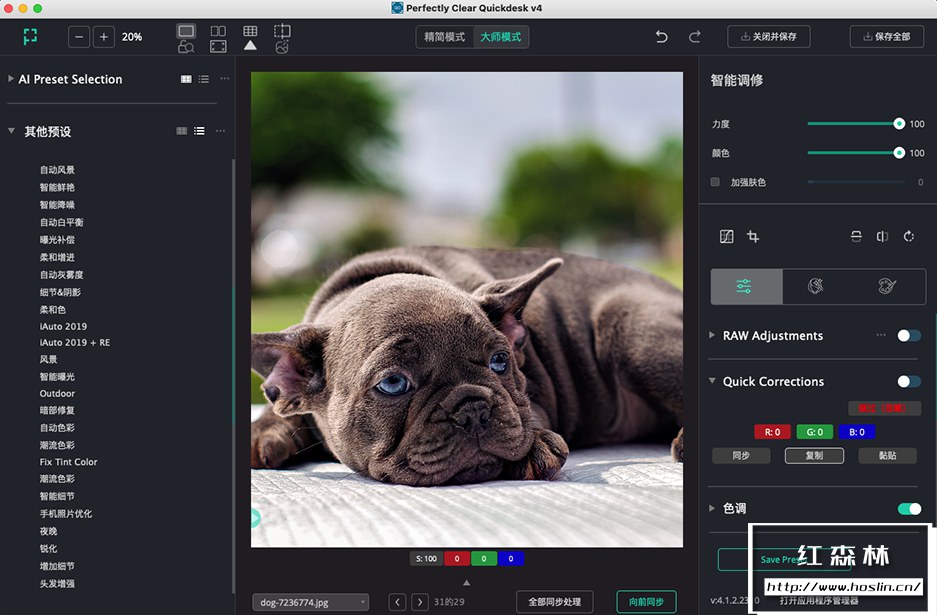The height and width of the screenshot is (615, 937).
Task: Enable the Quick Corrections toggle
Action: click(909, 381)
